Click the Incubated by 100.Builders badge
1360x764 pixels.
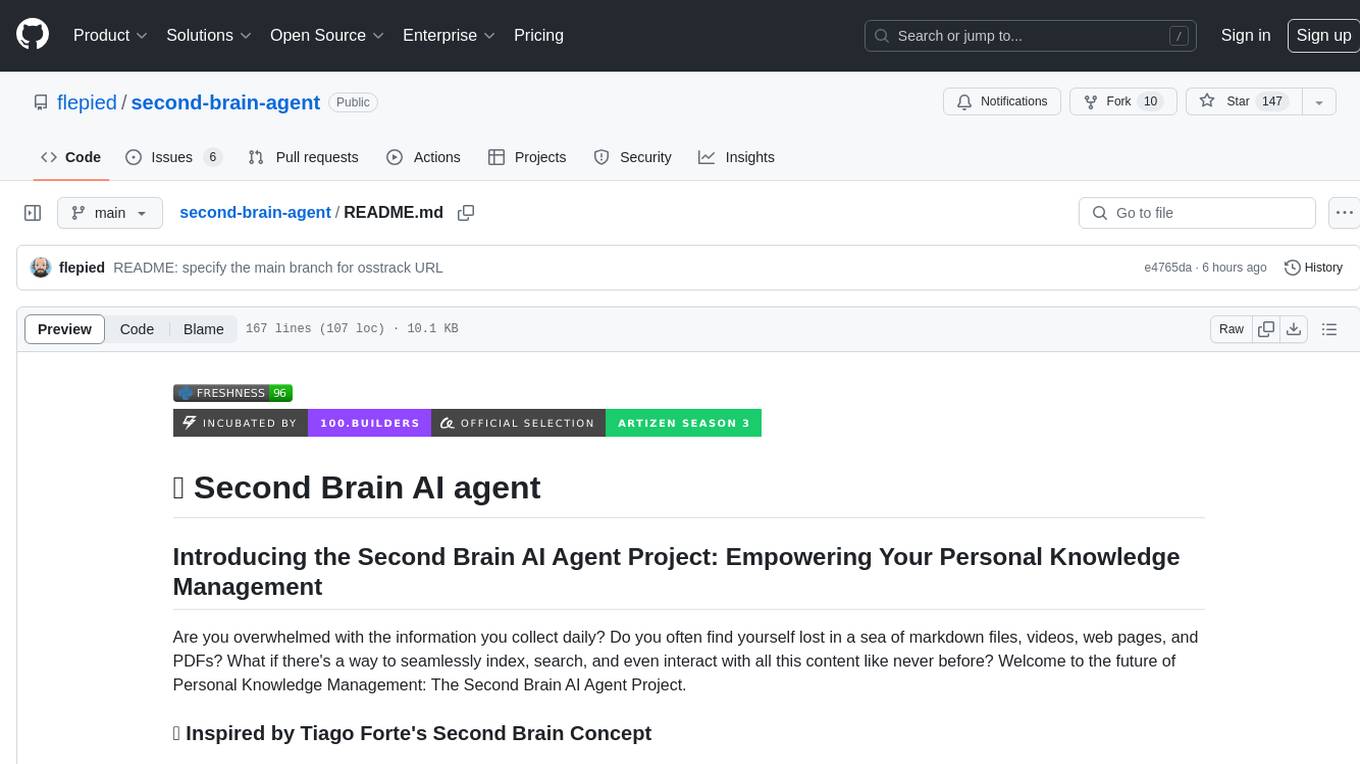click(302, 423)
